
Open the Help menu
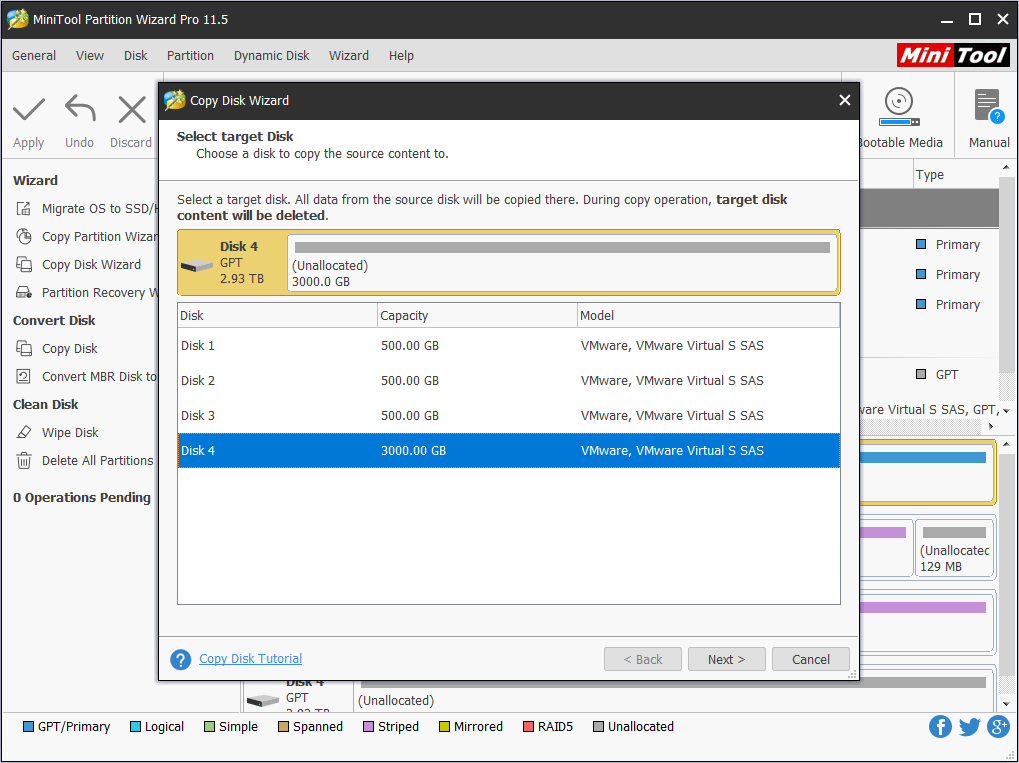click(401, 56)
